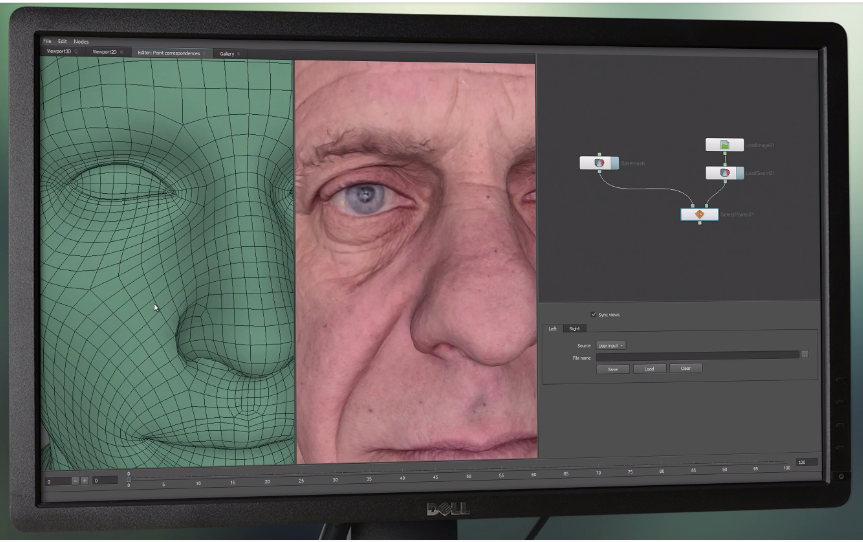Click the SelectPoints01 node icon
This screenshot has height=542, width=863.
[x=699, y=214]
